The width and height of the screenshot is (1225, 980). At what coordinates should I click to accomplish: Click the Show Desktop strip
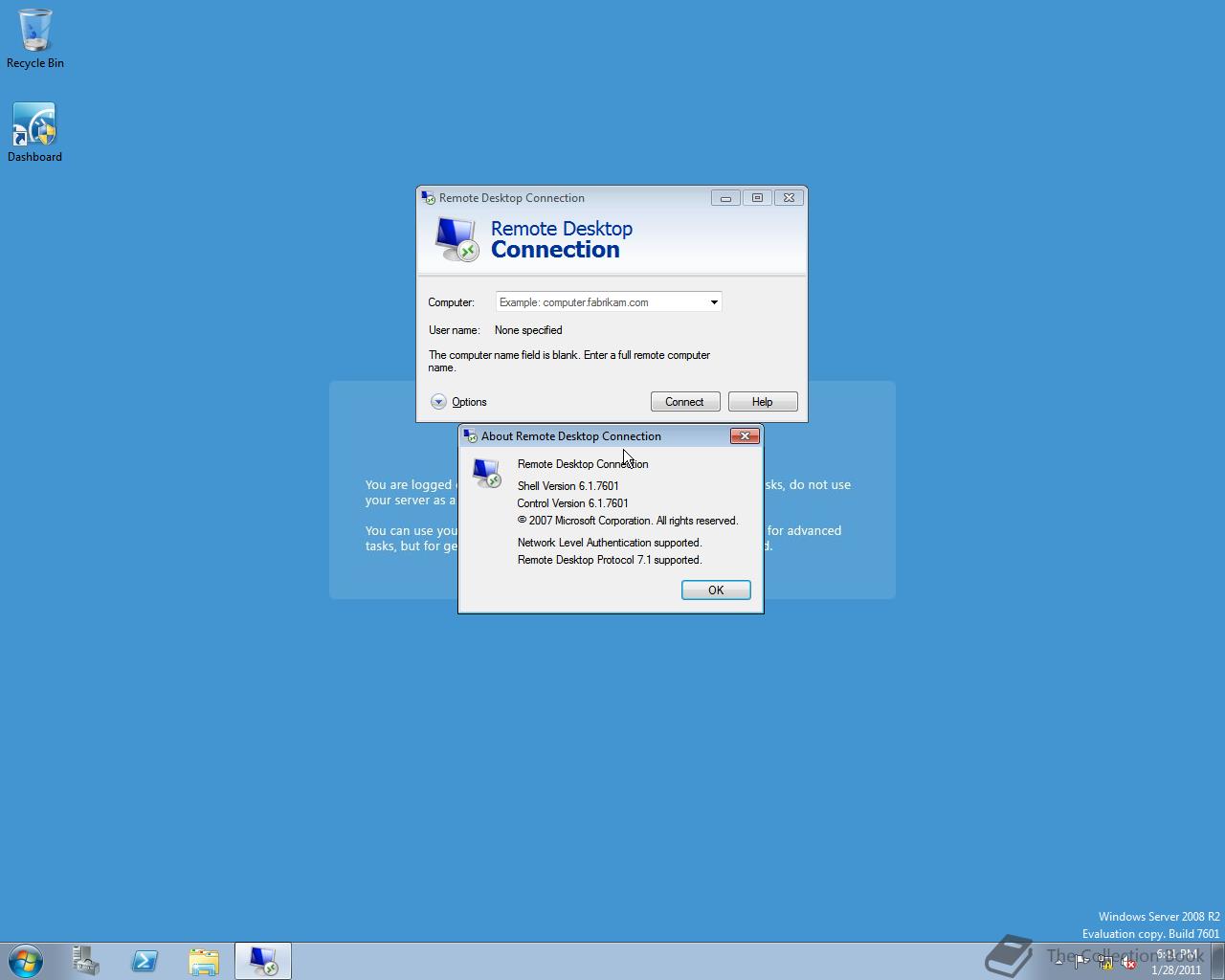tap(1217, 961)
